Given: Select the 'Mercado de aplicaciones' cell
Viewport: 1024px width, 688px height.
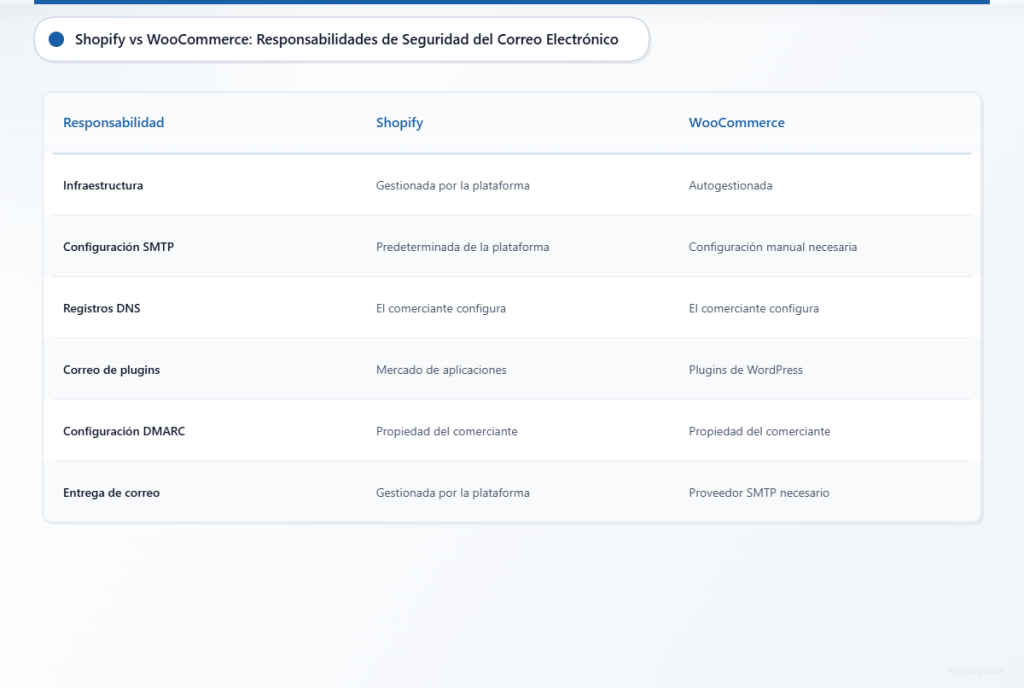Looking at the screenshot, I should pyautogui.click(x=441, y=369).
